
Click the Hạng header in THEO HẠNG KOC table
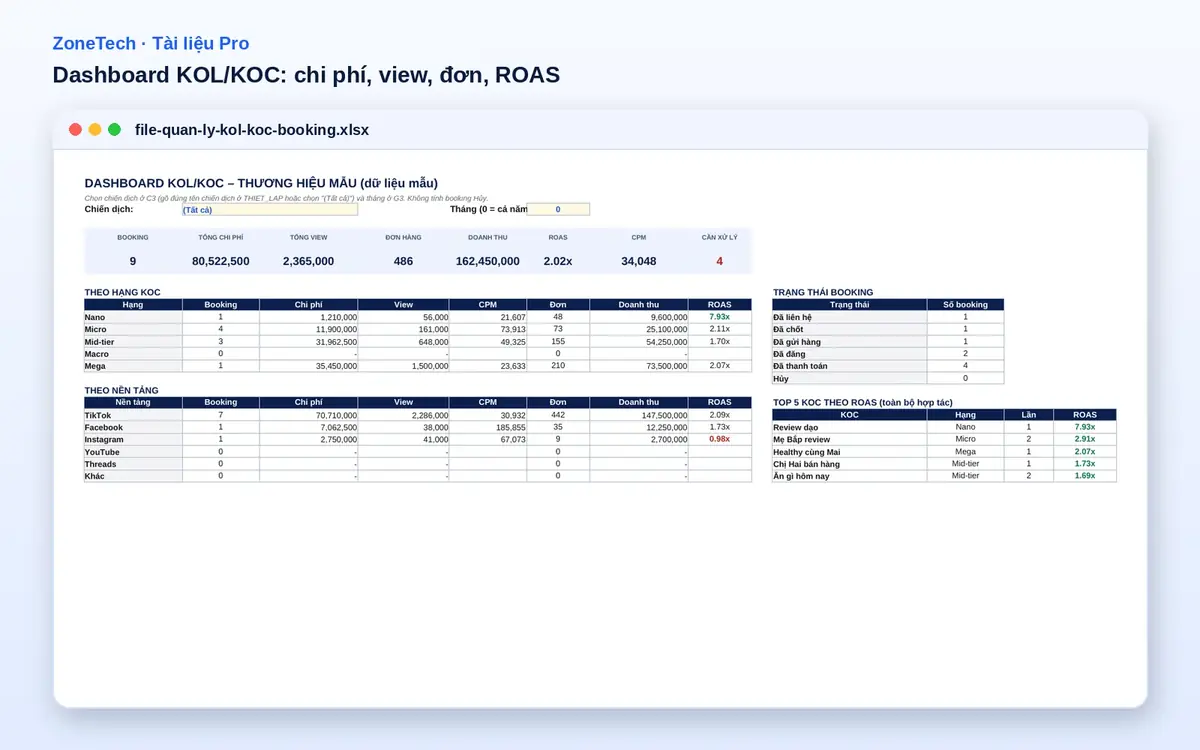point(133,305)
